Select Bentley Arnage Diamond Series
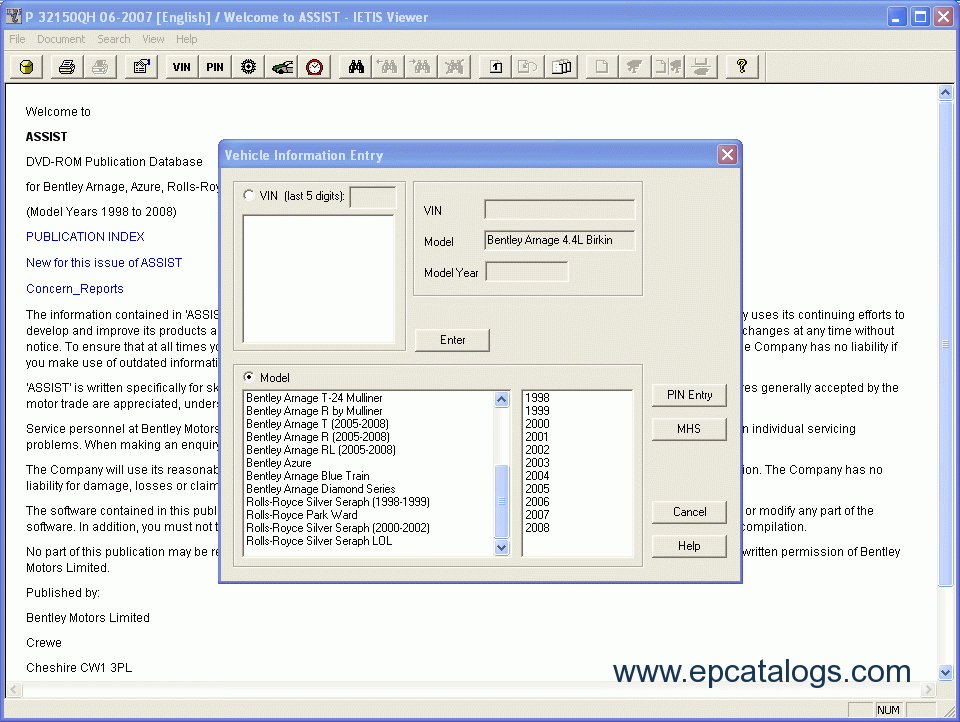 click(321, 489)
